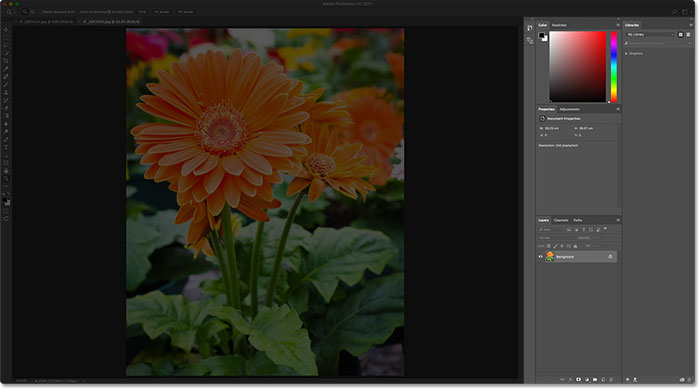Switch Libraries to grid view
This screenshot has height=390, width=700.
[x=680, y=34]
